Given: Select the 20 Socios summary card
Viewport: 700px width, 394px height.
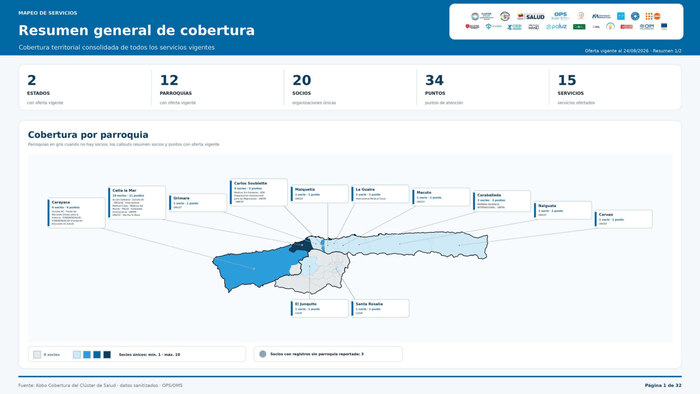Looking at the screenshot, I should [x=350, y=87].
